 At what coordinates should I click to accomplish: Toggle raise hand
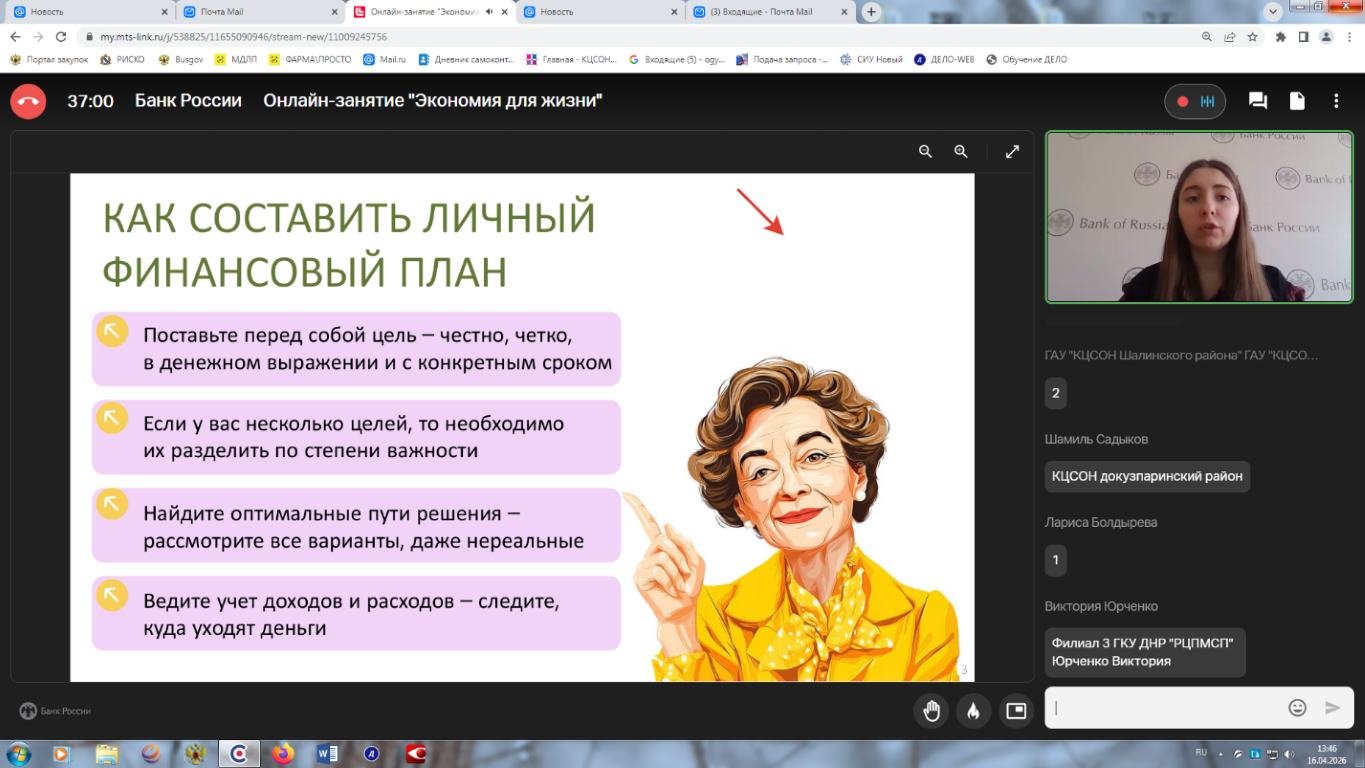[931, 711]
